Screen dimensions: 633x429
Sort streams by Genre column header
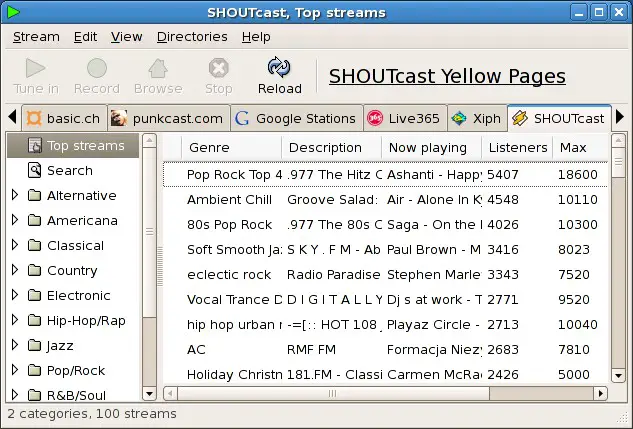(x=231, y=148)
